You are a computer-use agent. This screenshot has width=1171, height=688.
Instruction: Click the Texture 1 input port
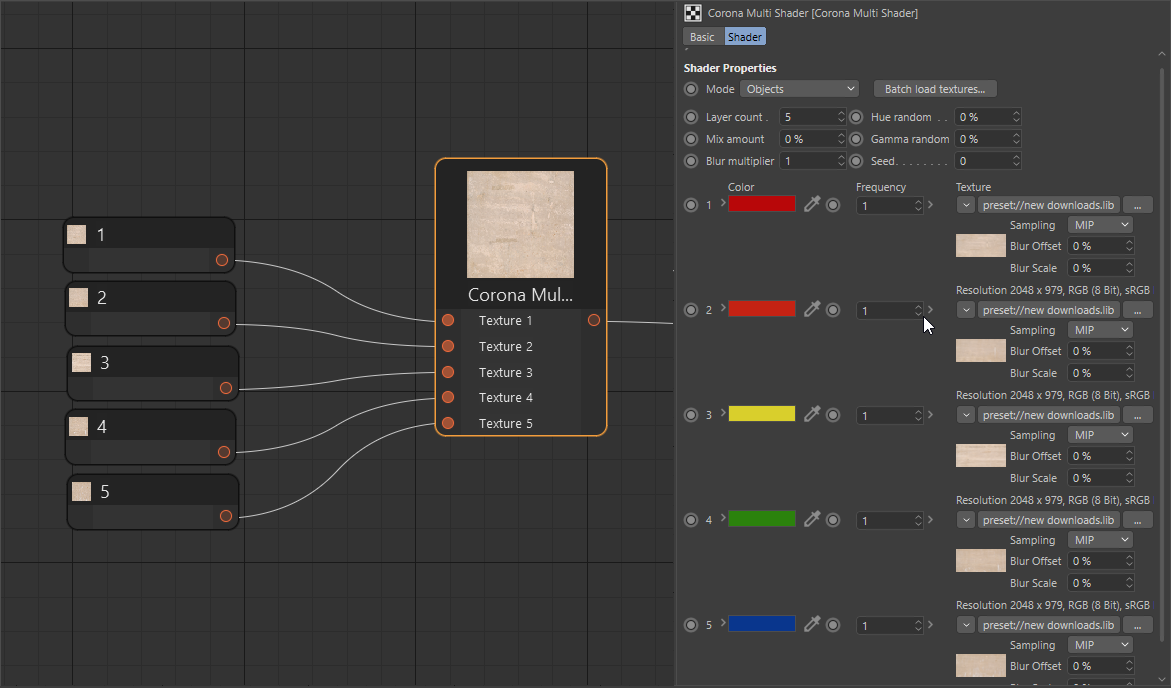pos(448,320)
